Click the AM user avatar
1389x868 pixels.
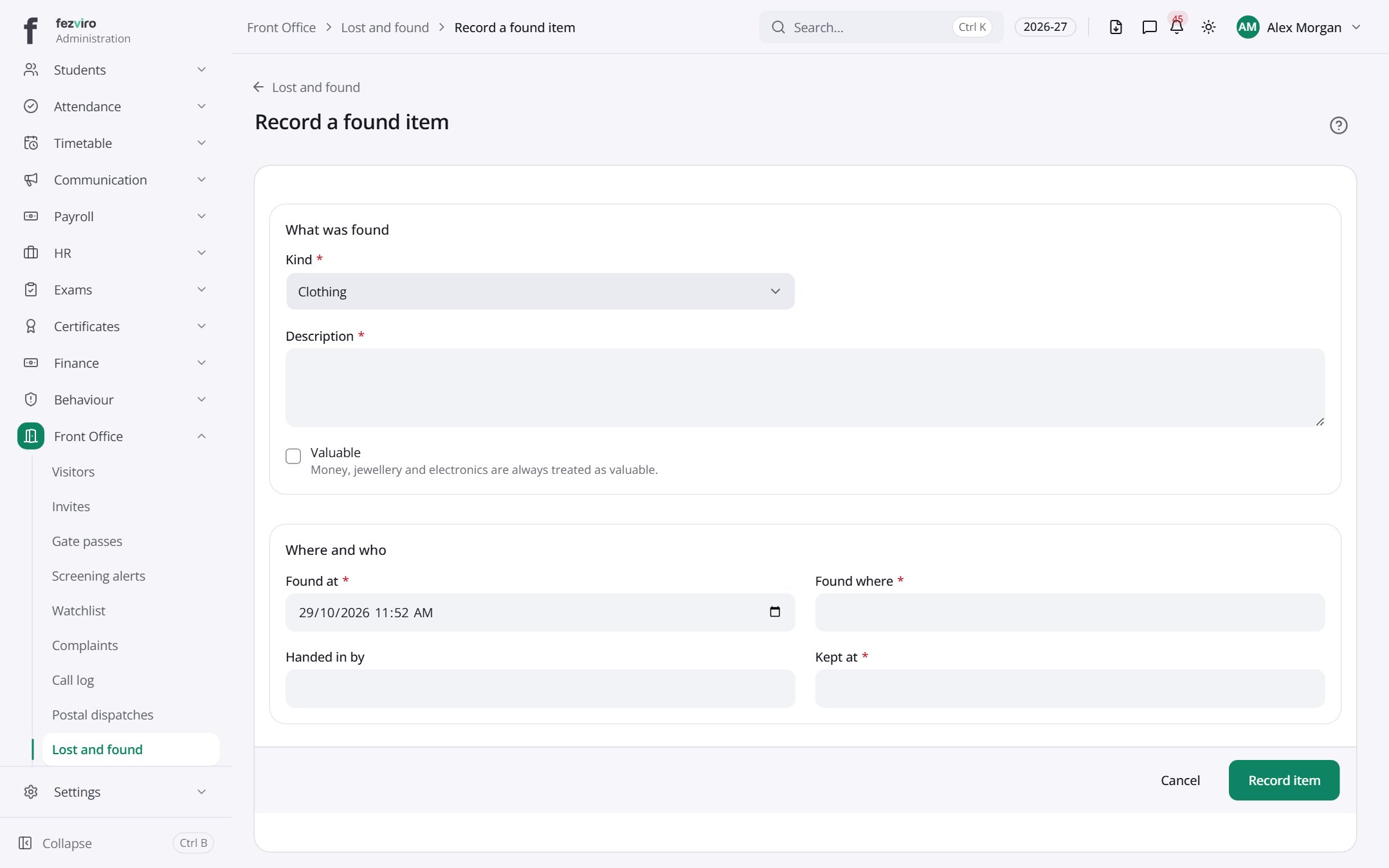1248,27
